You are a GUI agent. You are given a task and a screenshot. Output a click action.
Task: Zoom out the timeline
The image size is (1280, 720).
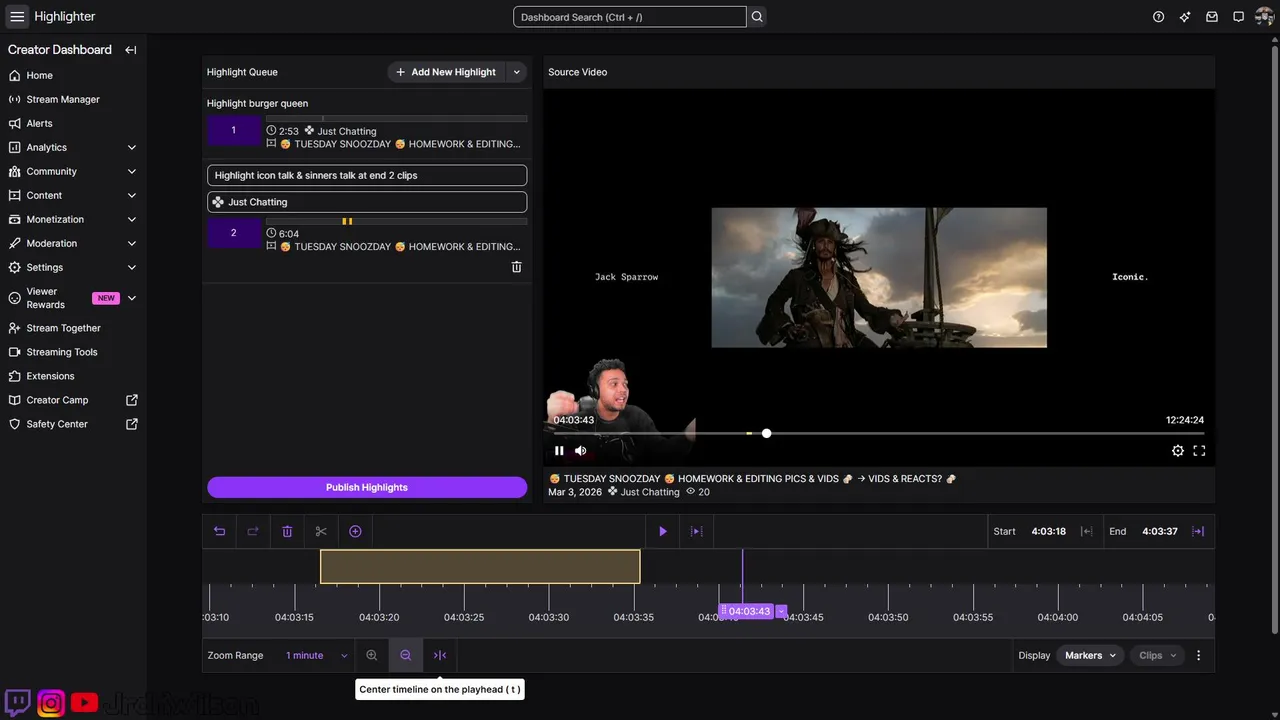click(406, 655)
